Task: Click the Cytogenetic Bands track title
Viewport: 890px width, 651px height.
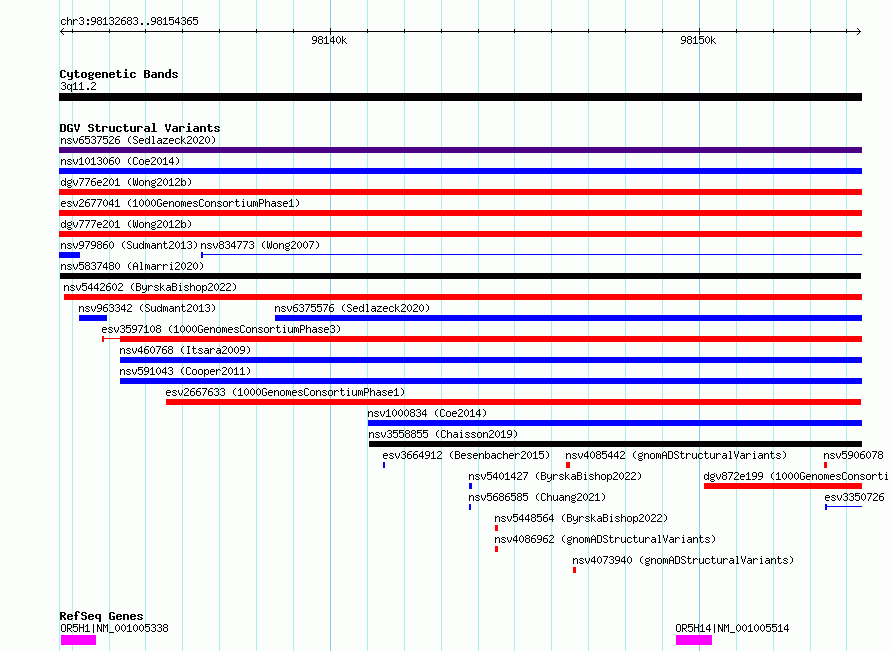Action: pyautogui.click(x=119, y=74)
